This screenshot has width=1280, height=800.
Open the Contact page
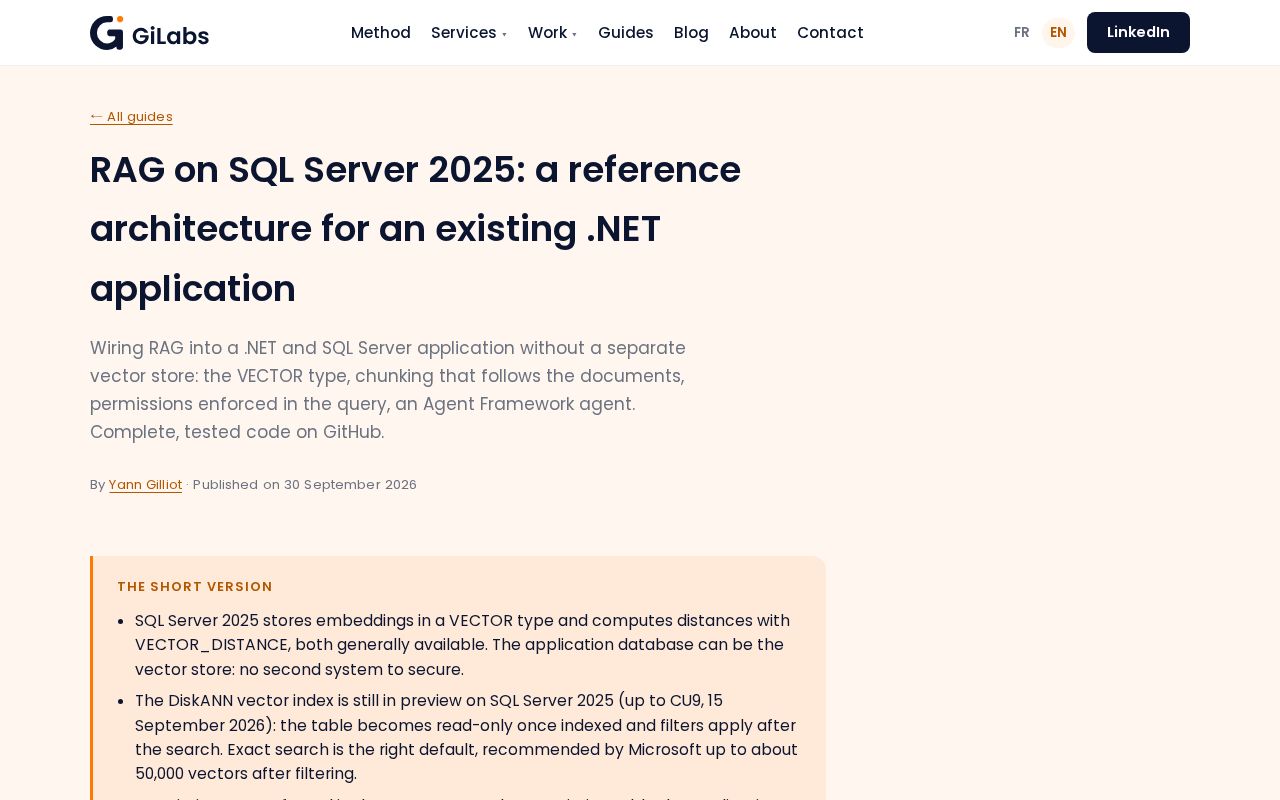pos(830,33)
